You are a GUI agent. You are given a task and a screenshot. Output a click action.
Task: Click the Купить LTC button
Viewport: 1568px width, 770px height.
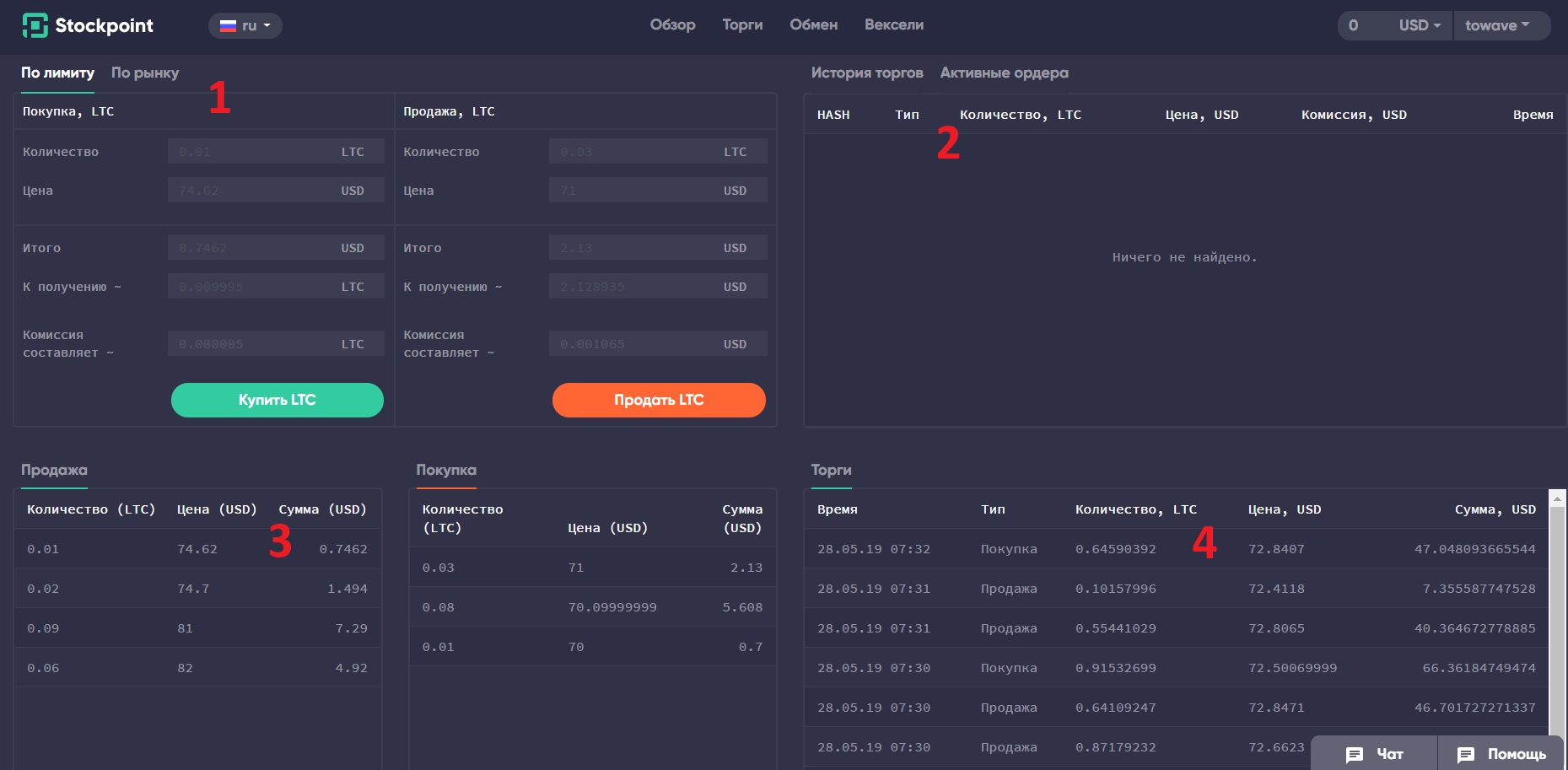pyautogui.click(x=277, y=400)
